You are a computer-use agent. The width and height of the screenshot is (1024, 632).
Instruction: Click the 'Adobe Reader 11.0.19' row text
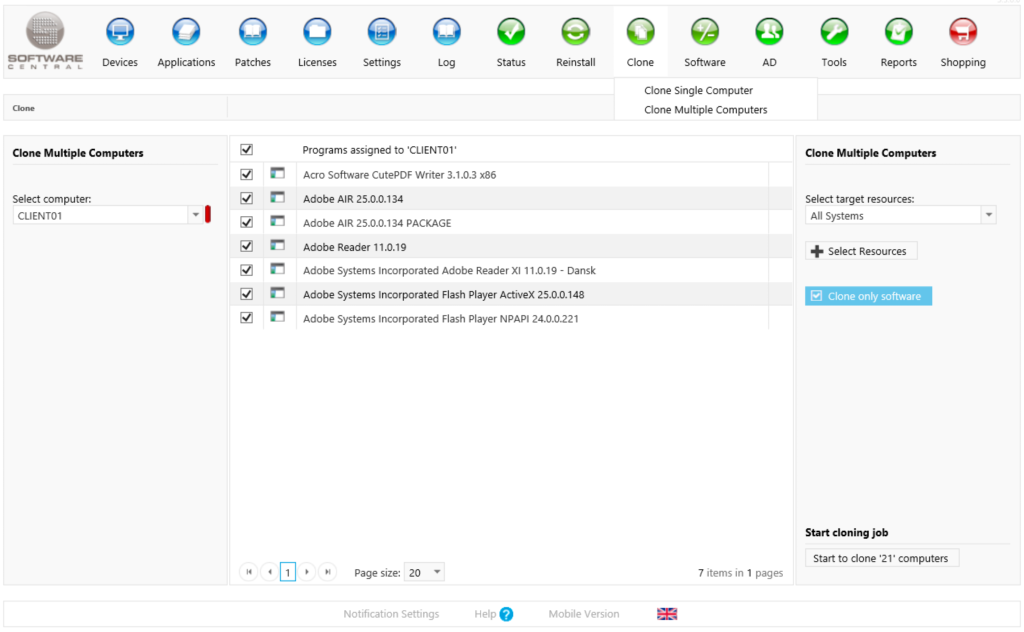pos(355,247)
